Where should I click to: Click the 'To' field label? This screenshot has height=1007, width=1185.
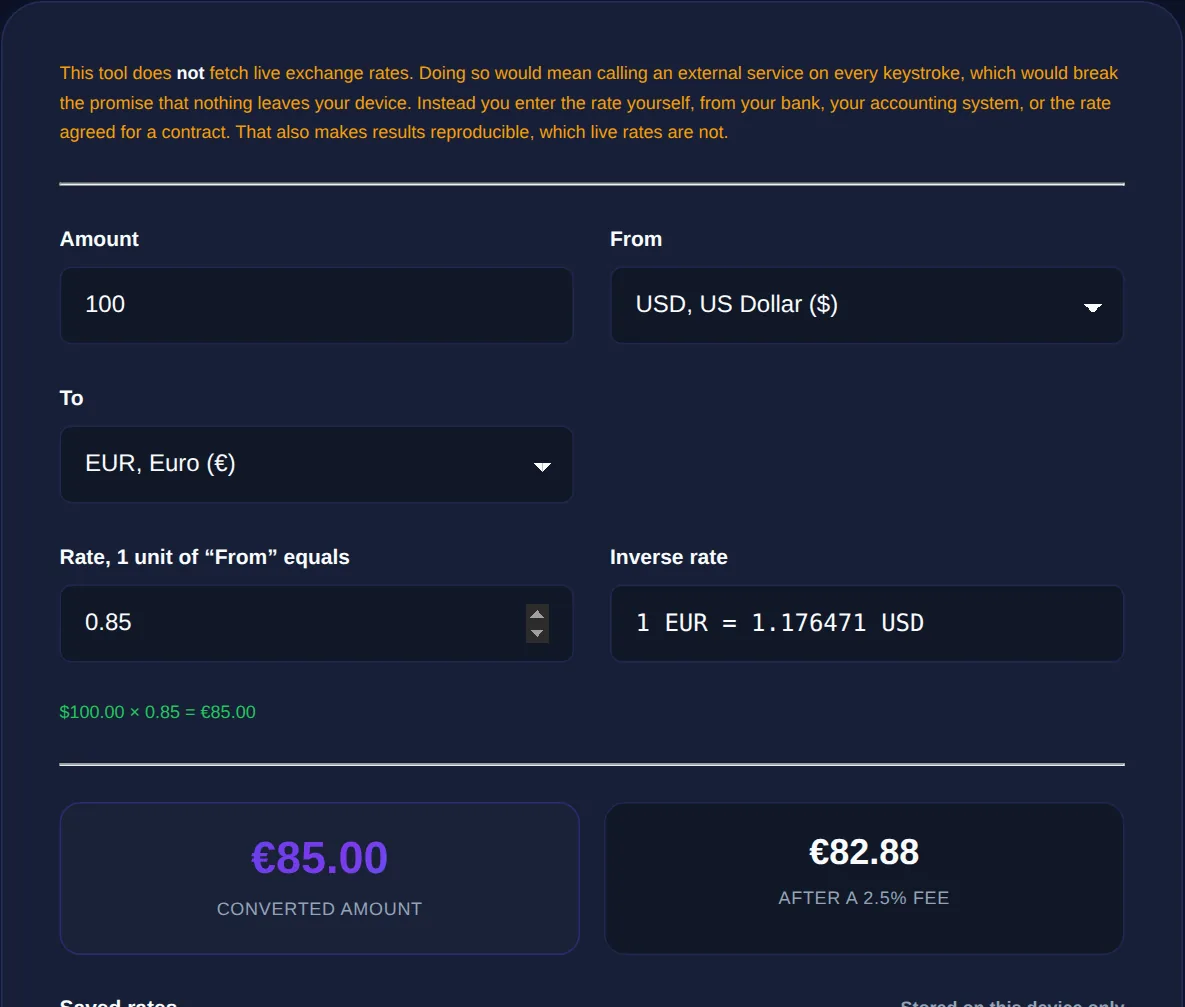coord(72,398)
